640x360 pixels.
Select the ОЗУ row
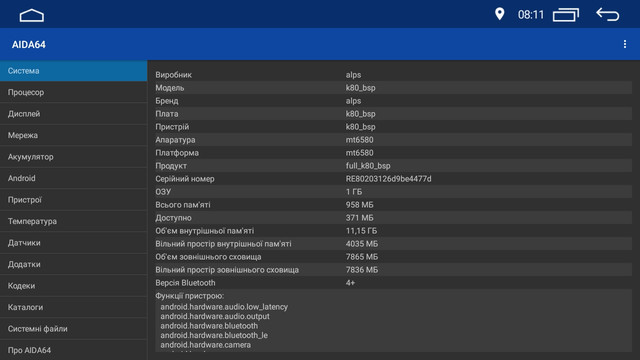[393, 192]
